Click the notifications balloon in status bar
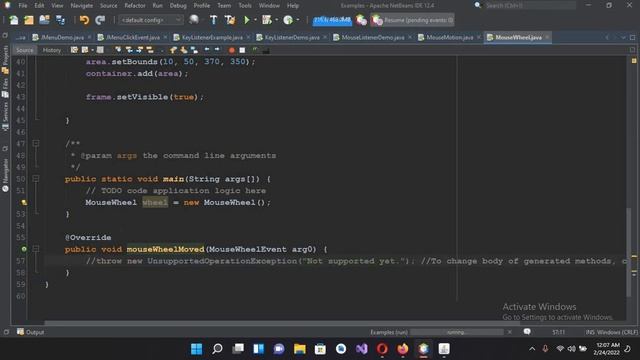 point(527,332)
